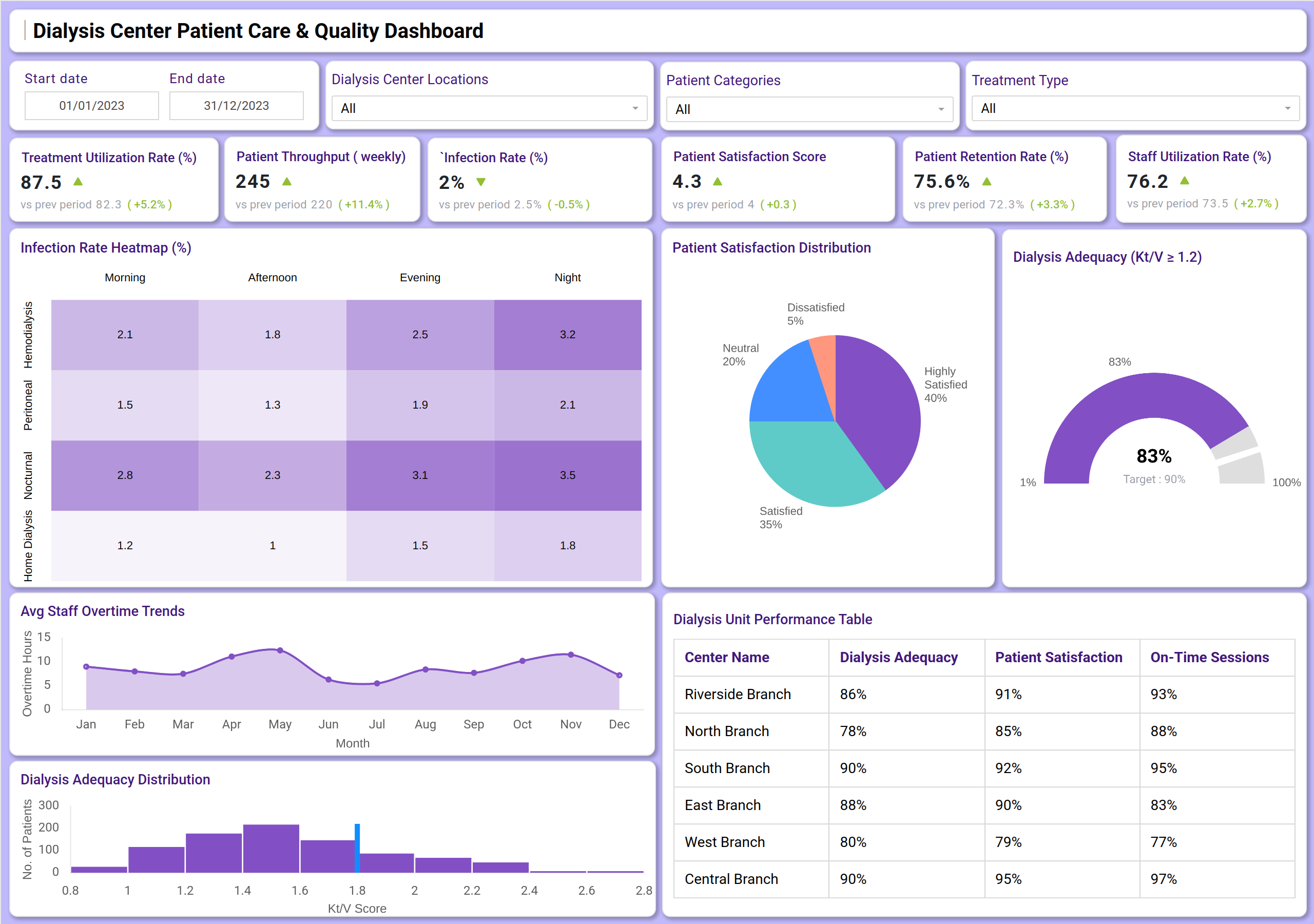
Task: Click the Jul data point on overtime chart
Action: pos(377,684)
